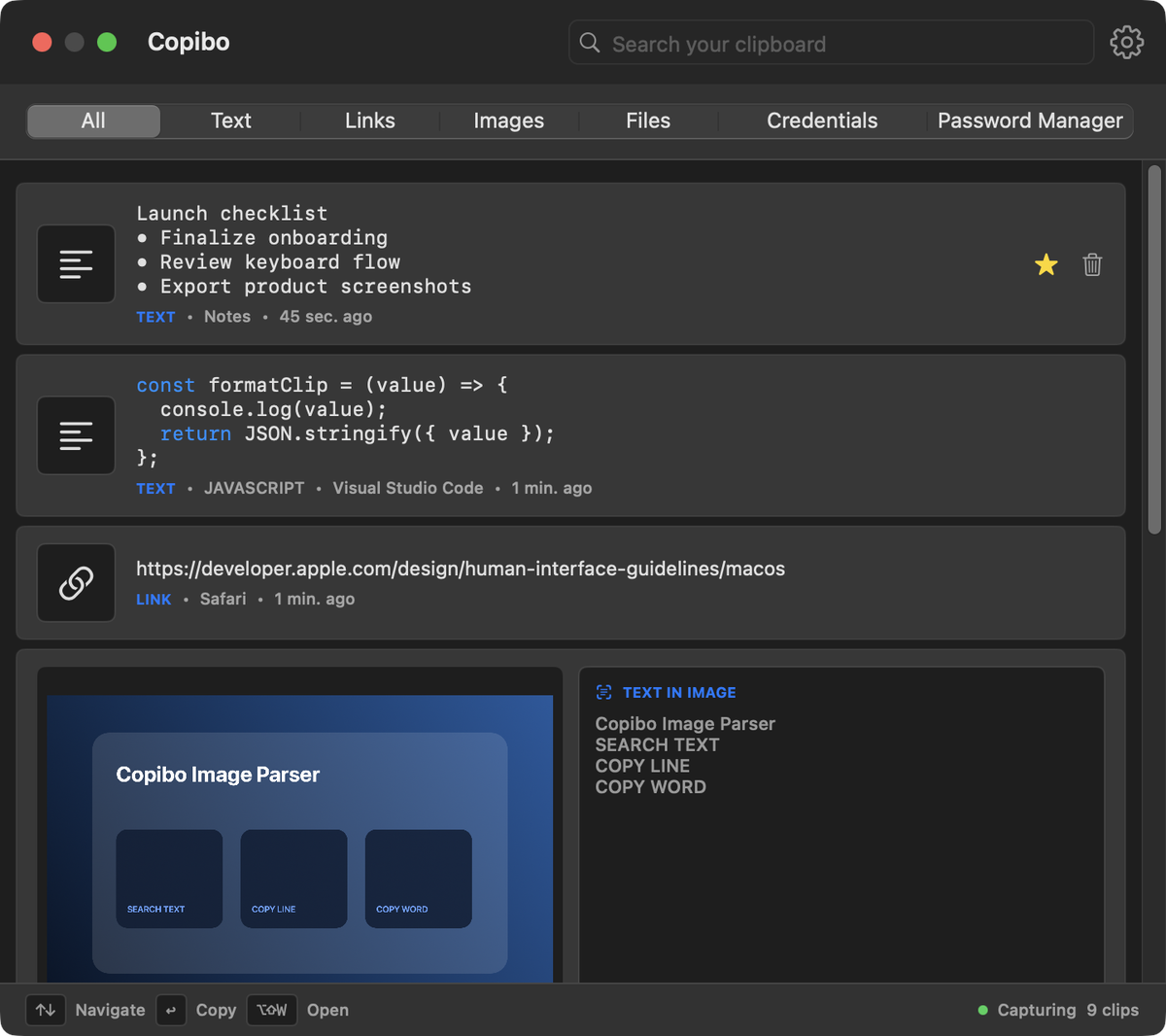Switch to the Images tab
1166x1036 pixels.
click(509, 121)
